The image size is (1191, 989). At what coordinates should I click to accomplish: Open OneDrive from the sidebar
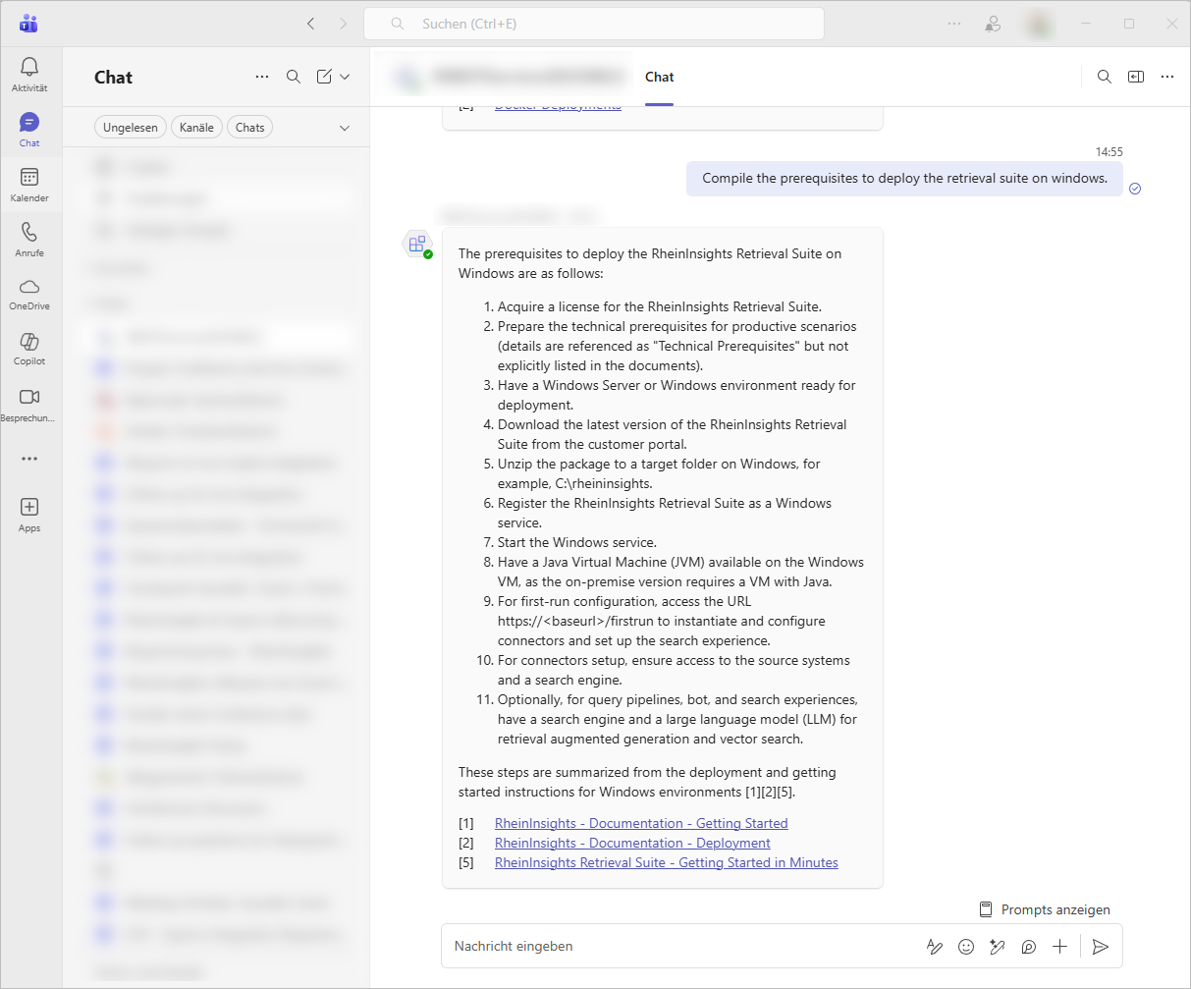[29, 293]
